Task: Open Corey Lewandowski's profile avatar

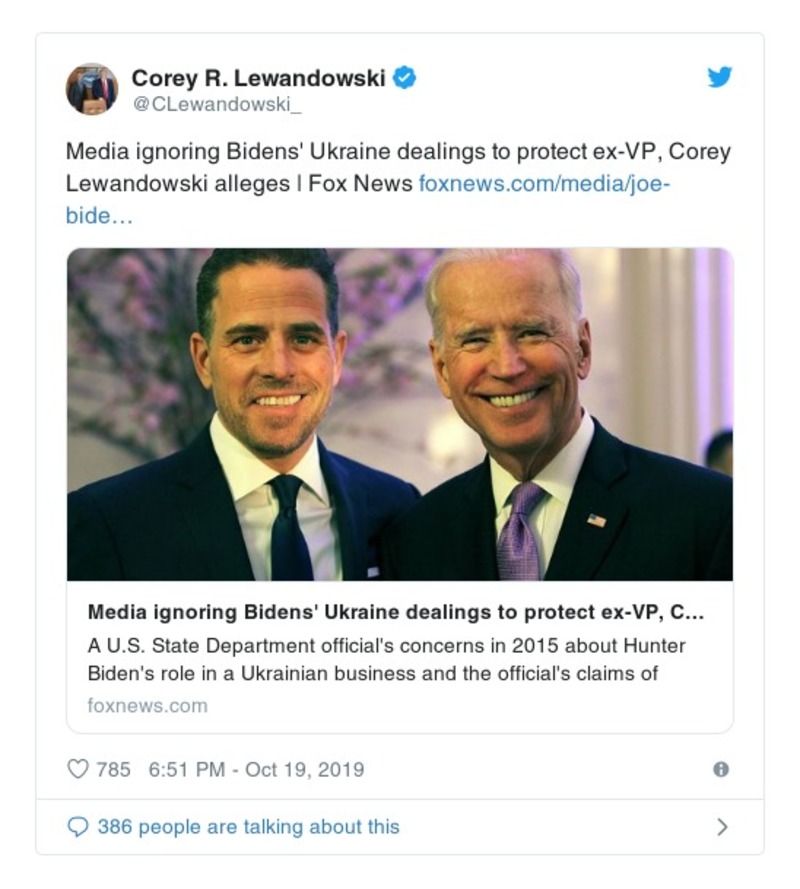Action: click(x=92, y=88)
